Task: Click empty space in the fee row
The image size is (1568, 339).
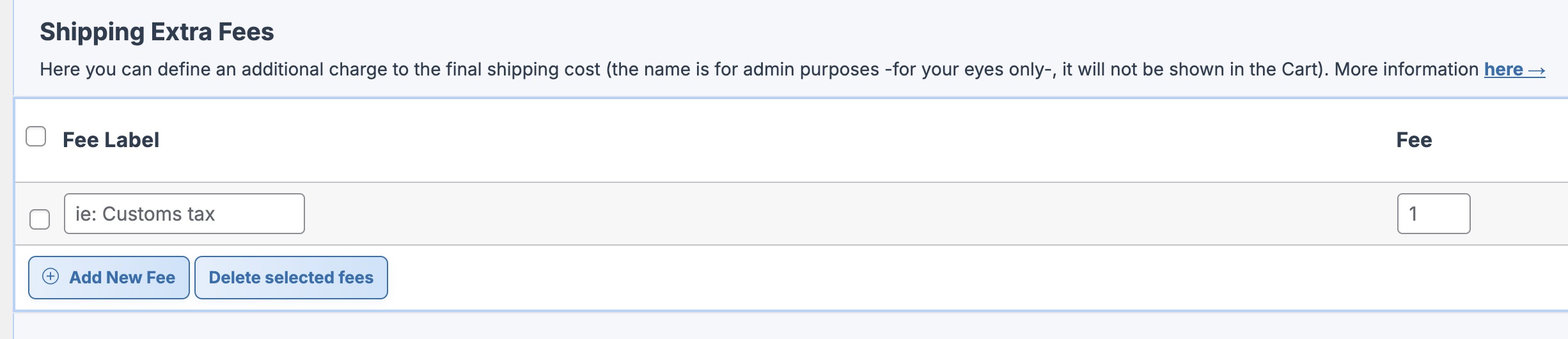Action: point(831,214)
